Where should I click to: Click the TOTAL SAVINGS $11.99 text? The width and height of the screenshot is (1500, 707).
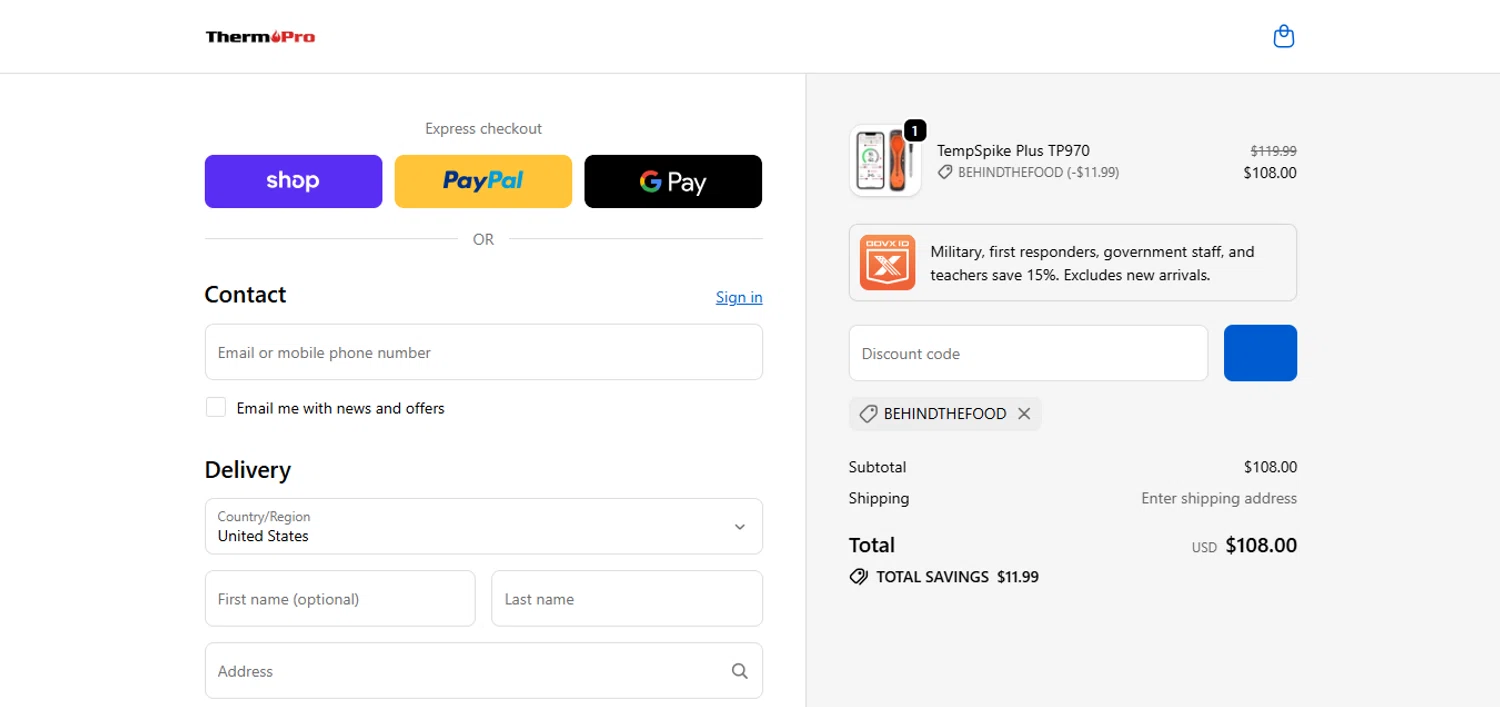[x=957, y=577]
